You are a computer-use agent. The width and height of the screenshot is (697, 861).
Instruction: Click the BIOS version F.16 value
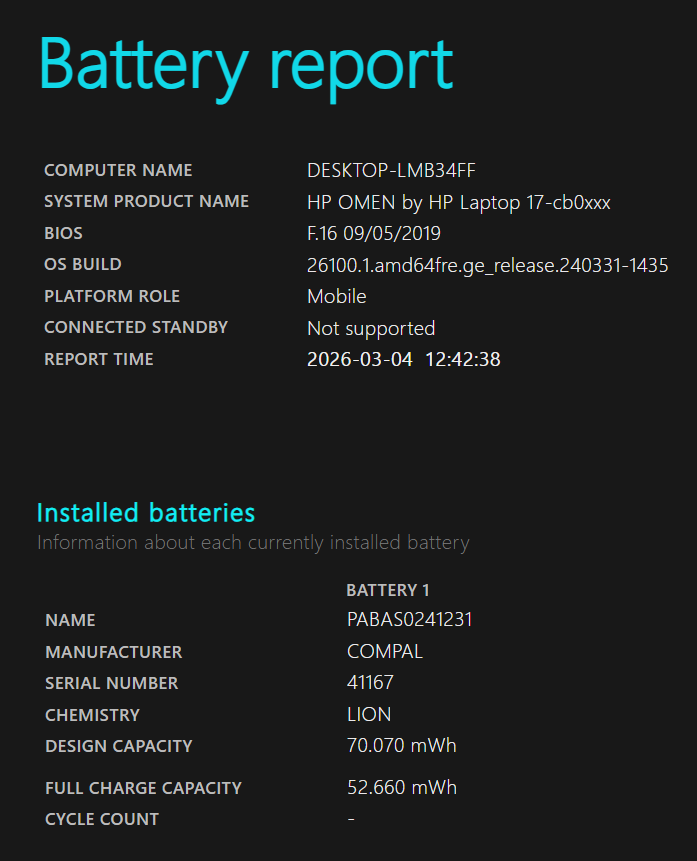coord(373,234)
